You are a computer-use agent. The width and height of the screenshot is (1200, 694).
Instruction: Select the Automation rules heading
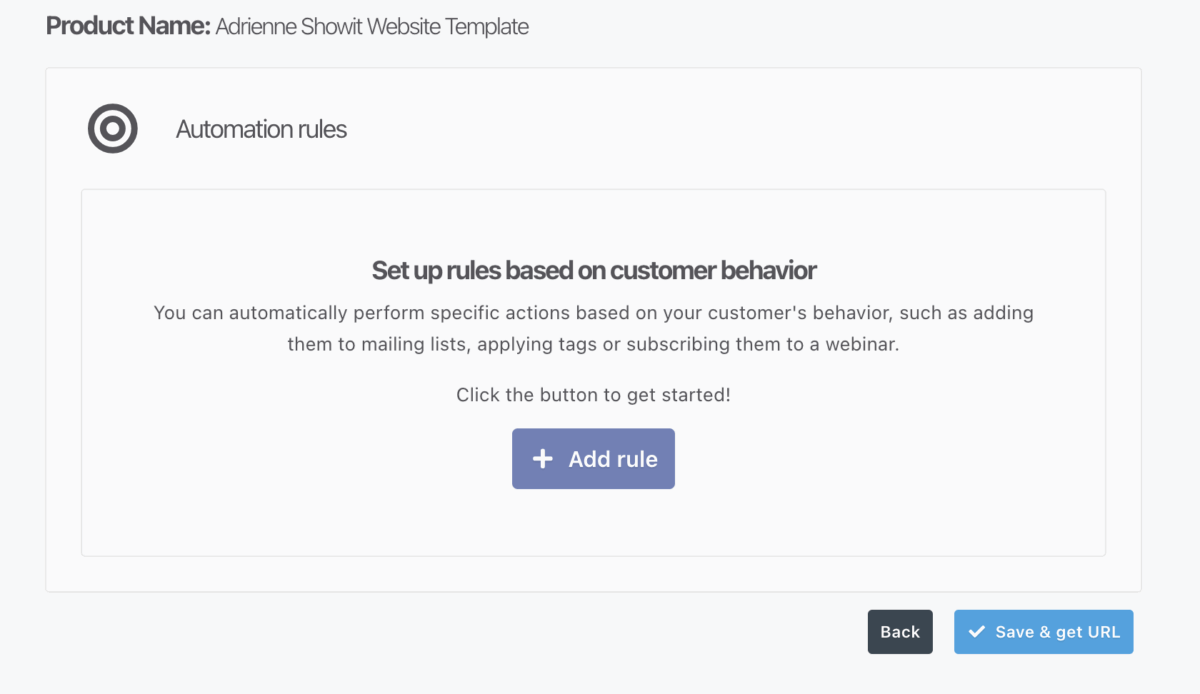pyautogui.click(x=261, y=129)
